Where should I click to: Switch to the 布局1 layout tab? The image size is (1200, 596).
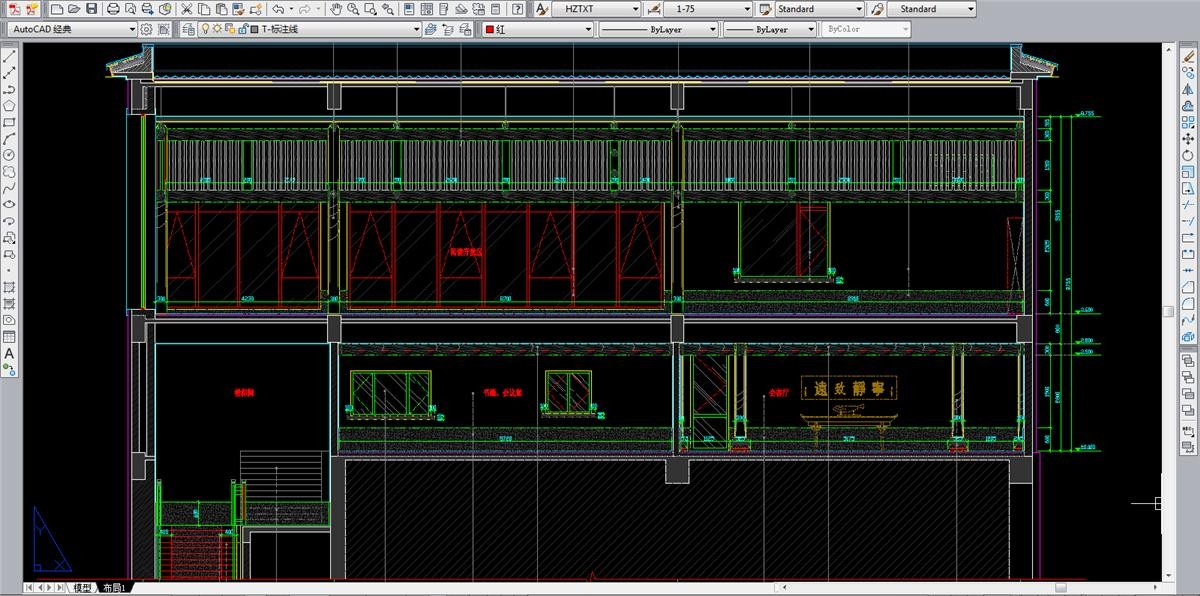(x=114, y=588)
